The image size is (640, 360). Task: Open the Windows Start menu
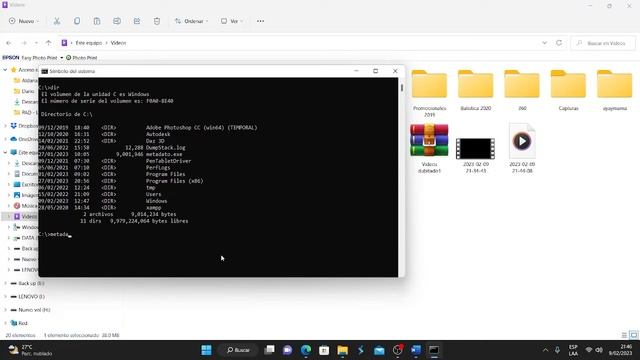pyautogui.click(x=207, y=350)
